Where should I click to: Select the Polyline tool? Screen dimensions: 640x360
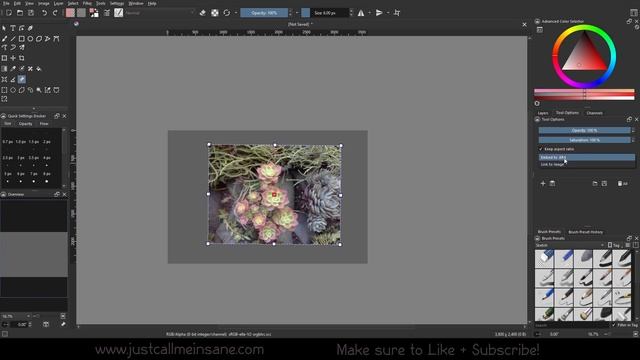click(47, 39)
